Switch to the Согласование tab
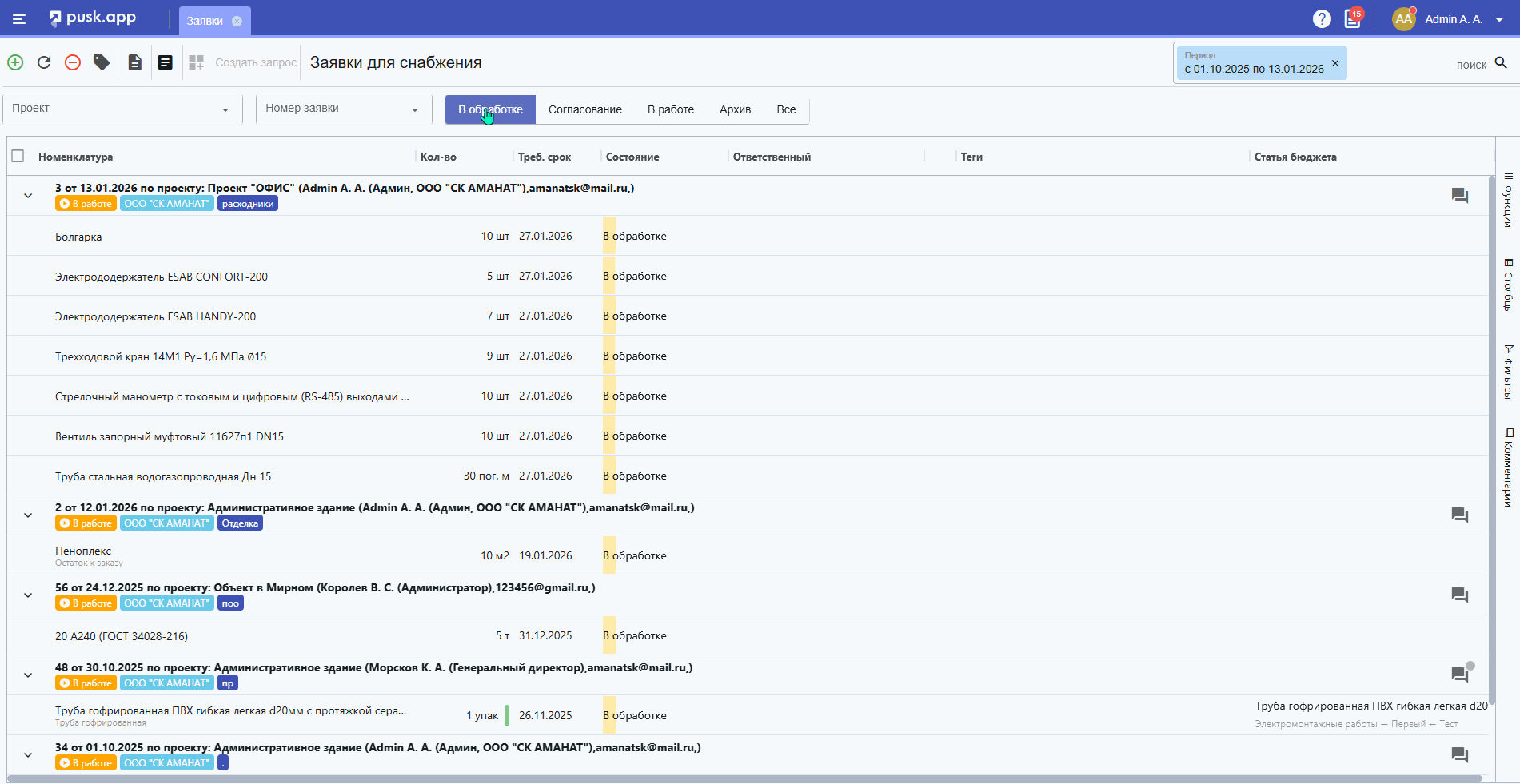1520x784 pixels. click(584, 109)
